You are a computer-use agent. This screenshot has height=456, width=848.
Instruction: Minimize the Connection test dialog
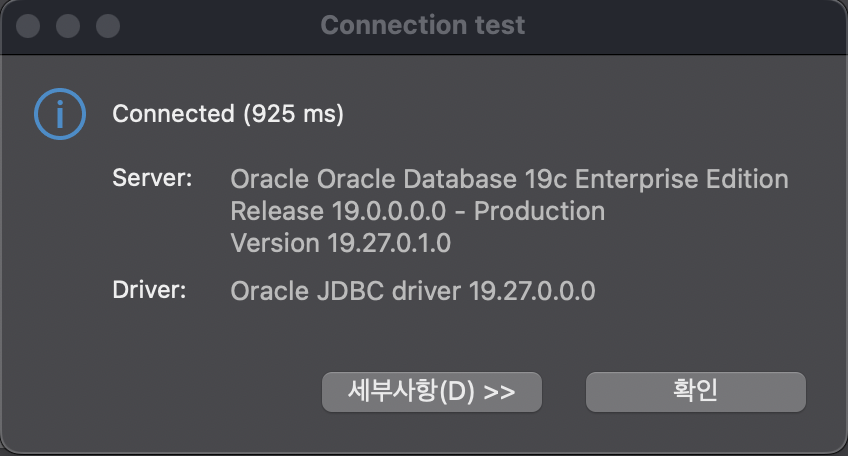click(68, 26)
